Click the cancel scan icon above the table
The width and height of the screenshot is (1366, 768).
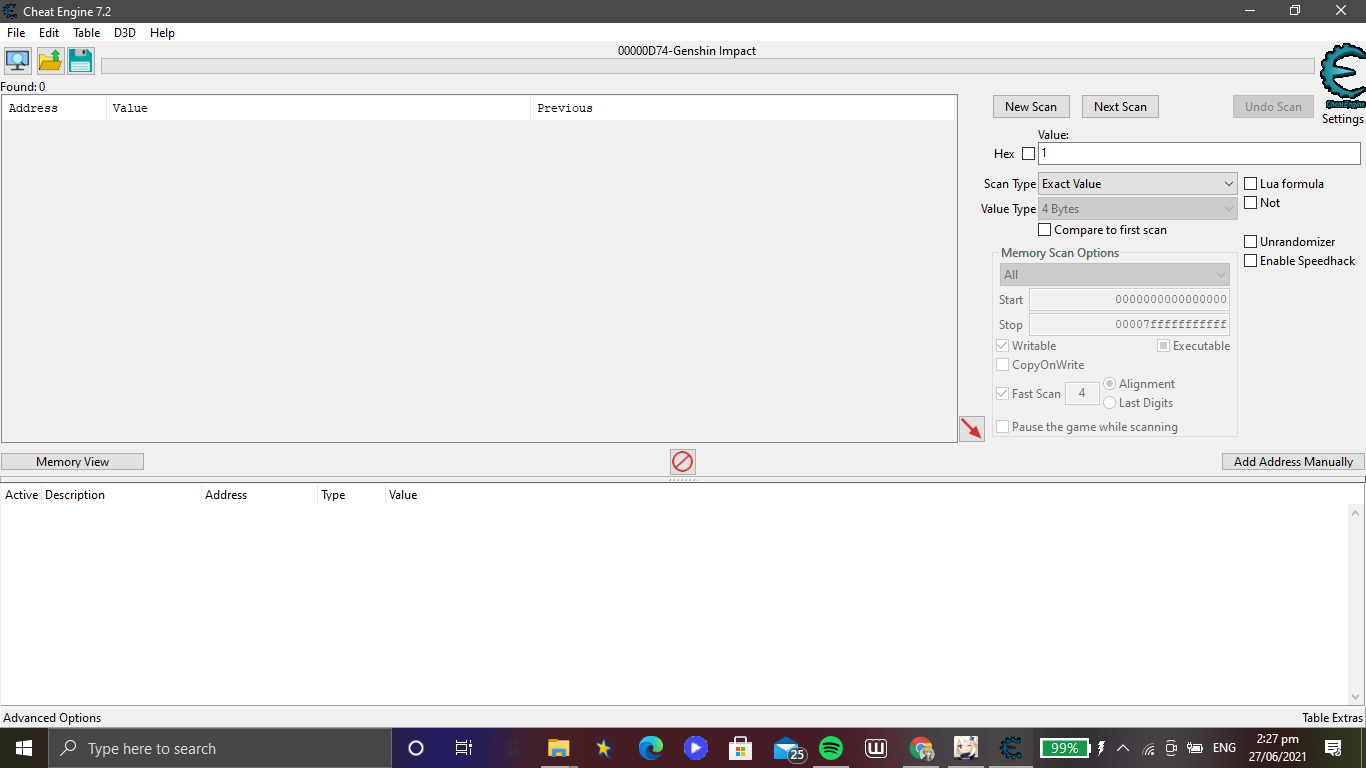[x=683, y=461]
